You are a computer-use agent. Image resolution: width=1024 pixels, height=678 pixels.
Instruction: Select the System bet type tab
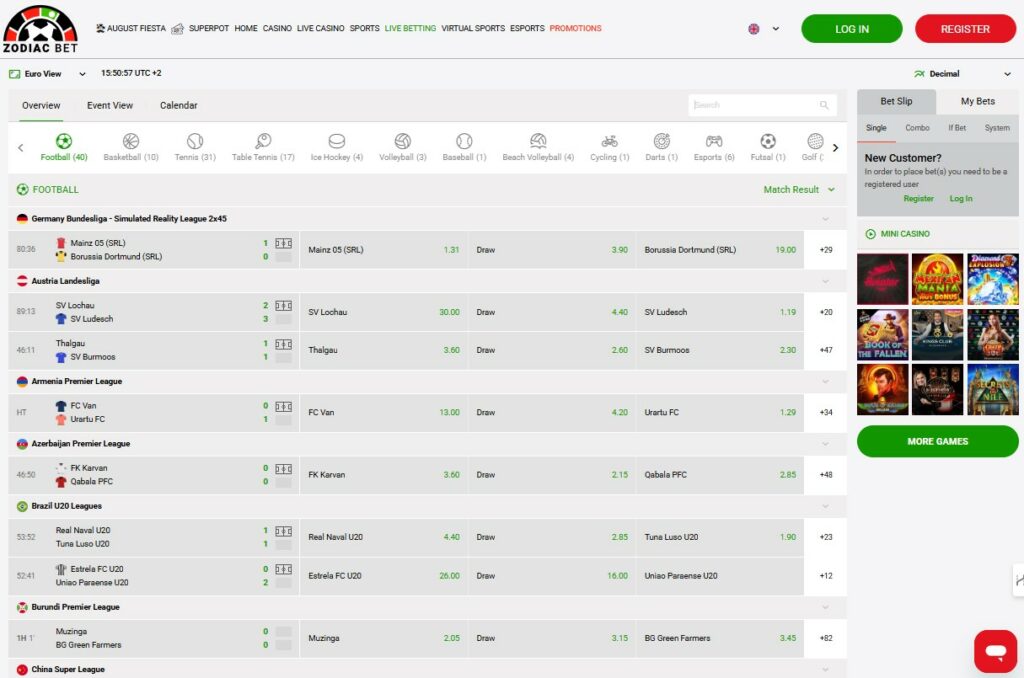tap(997, 128)
